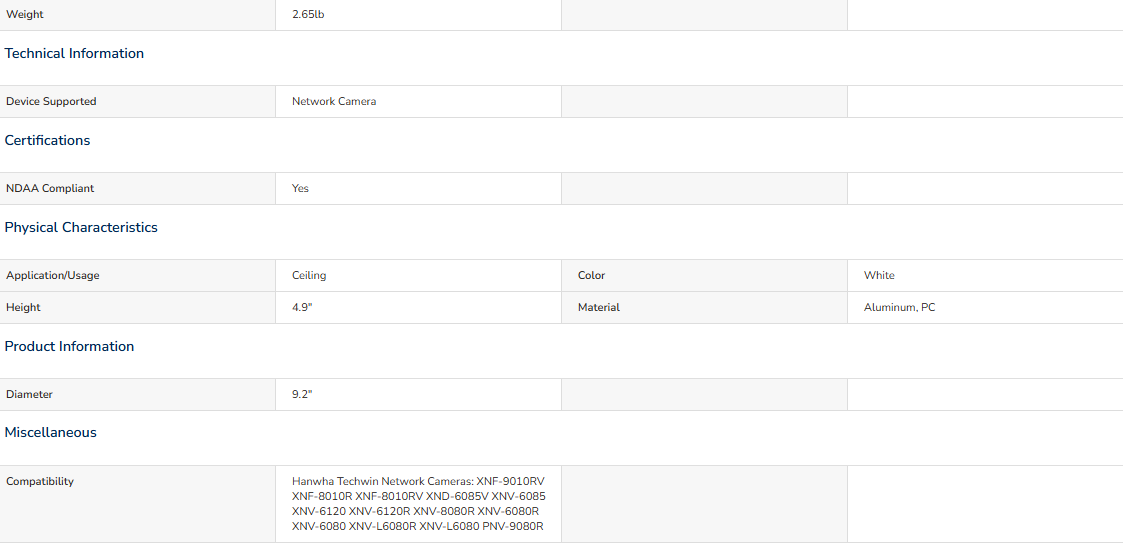Click the Application/Usage label
This screenshot has height=547, width=1123.
pos(53,276)
